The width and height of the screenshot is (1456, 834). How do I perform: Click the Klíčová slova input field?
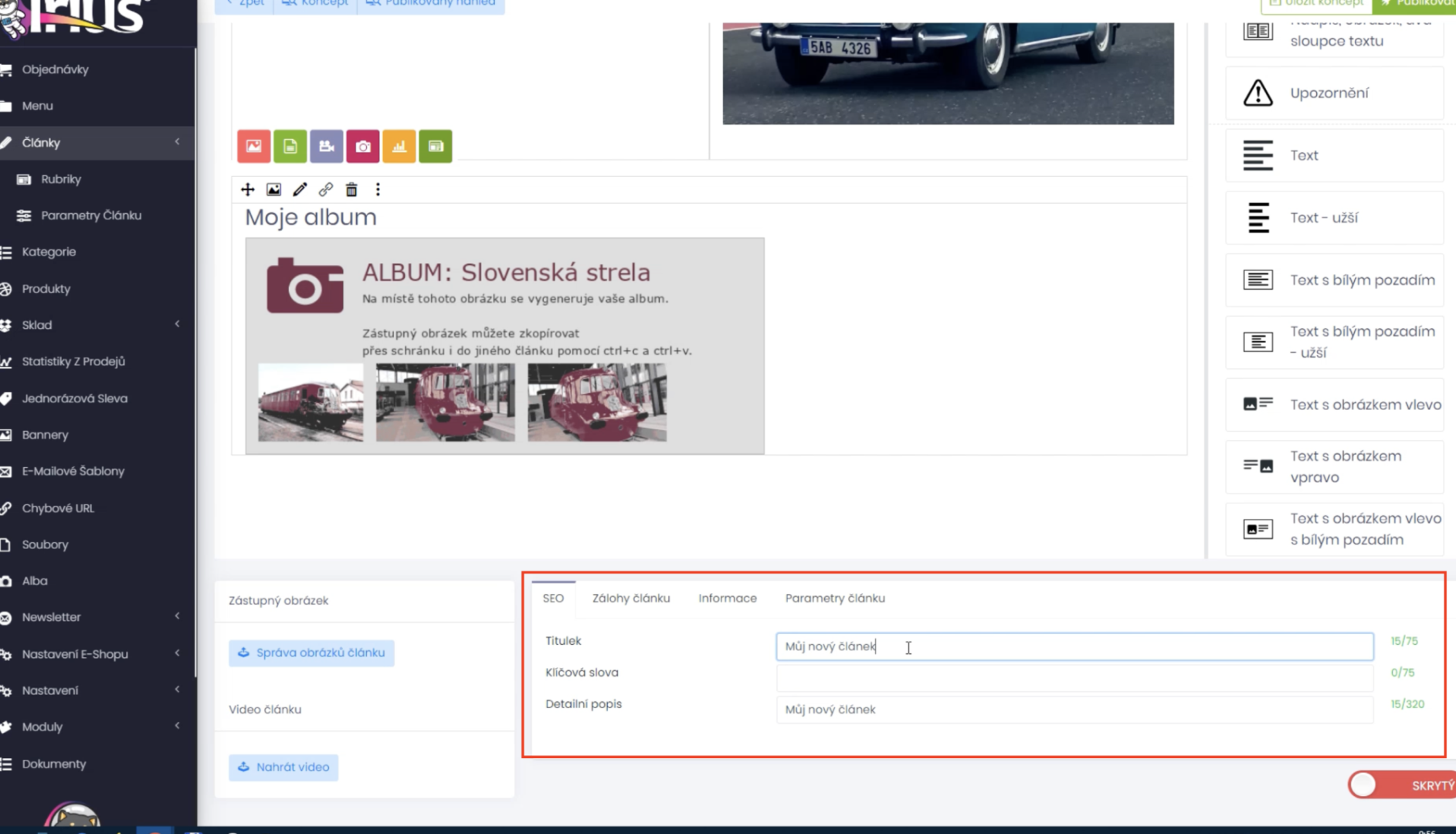click(x=1074, y=677)
